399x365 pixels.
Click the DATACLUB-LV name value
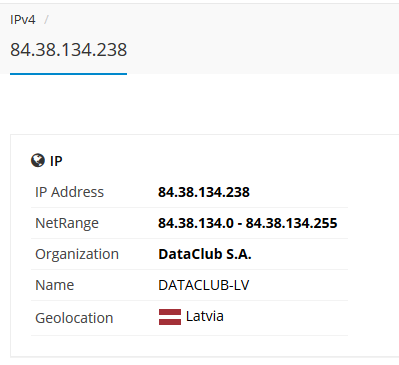point(204,285)
